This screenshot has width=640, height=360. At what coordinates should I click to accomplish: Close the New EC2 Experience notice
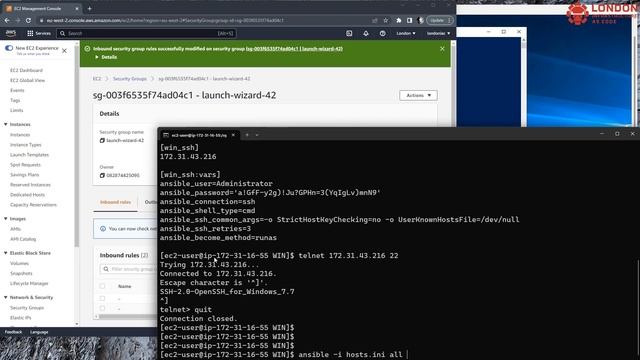click(x=64, y=51)
